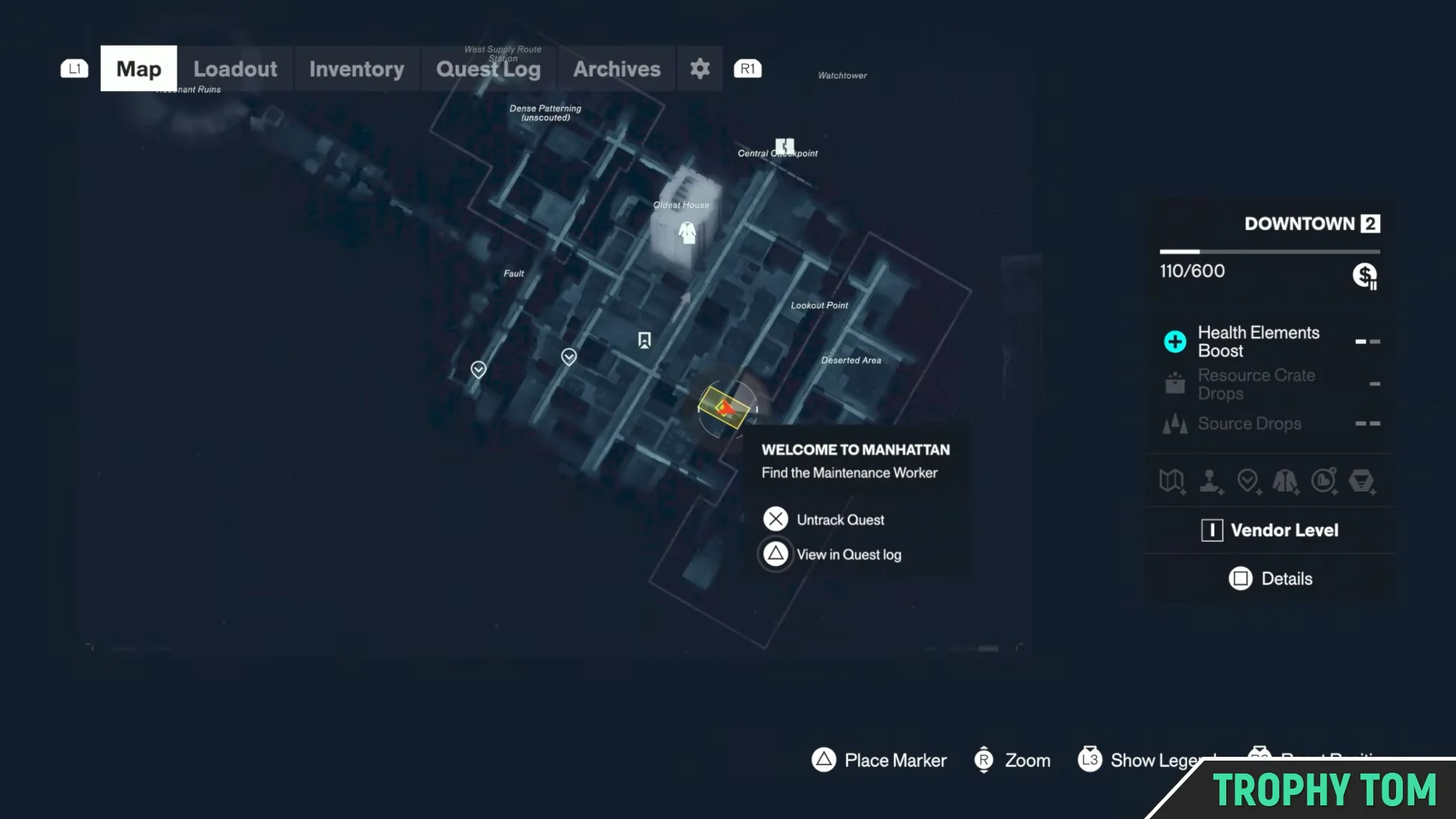The width and height of the screenshot is (1456, 819).
Task: Choose Untrack Quest
Action: [x=840, y=519]
